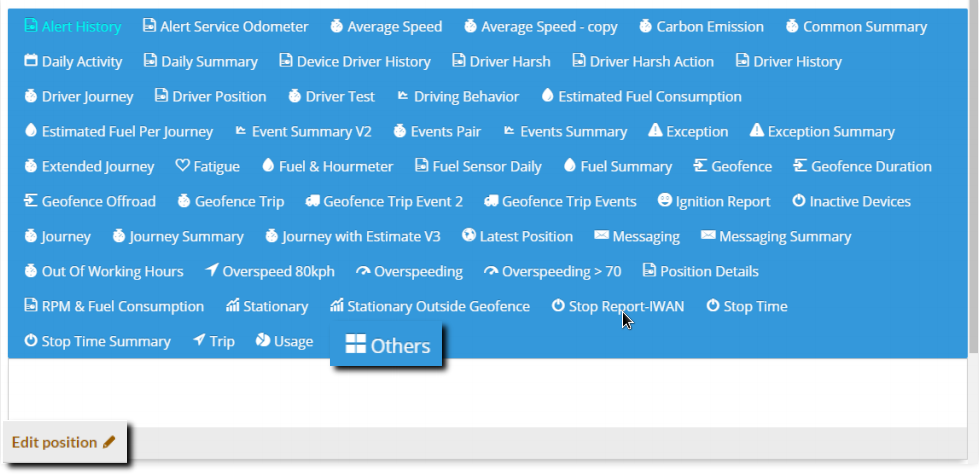Click the Carbon Emission stopwatch icon
The width and height of the screenshot is (979, 474).
point(645,27)
